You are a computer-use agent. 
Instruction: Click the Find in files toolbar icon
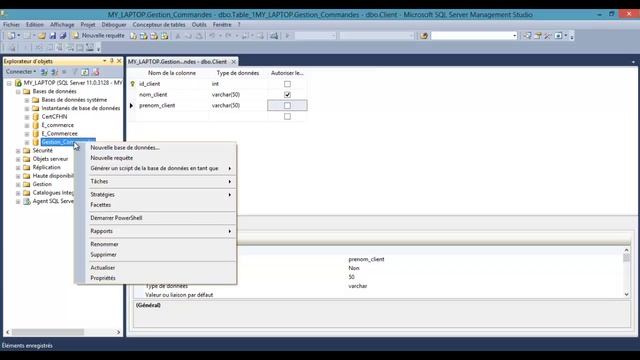tap(274, 36)
